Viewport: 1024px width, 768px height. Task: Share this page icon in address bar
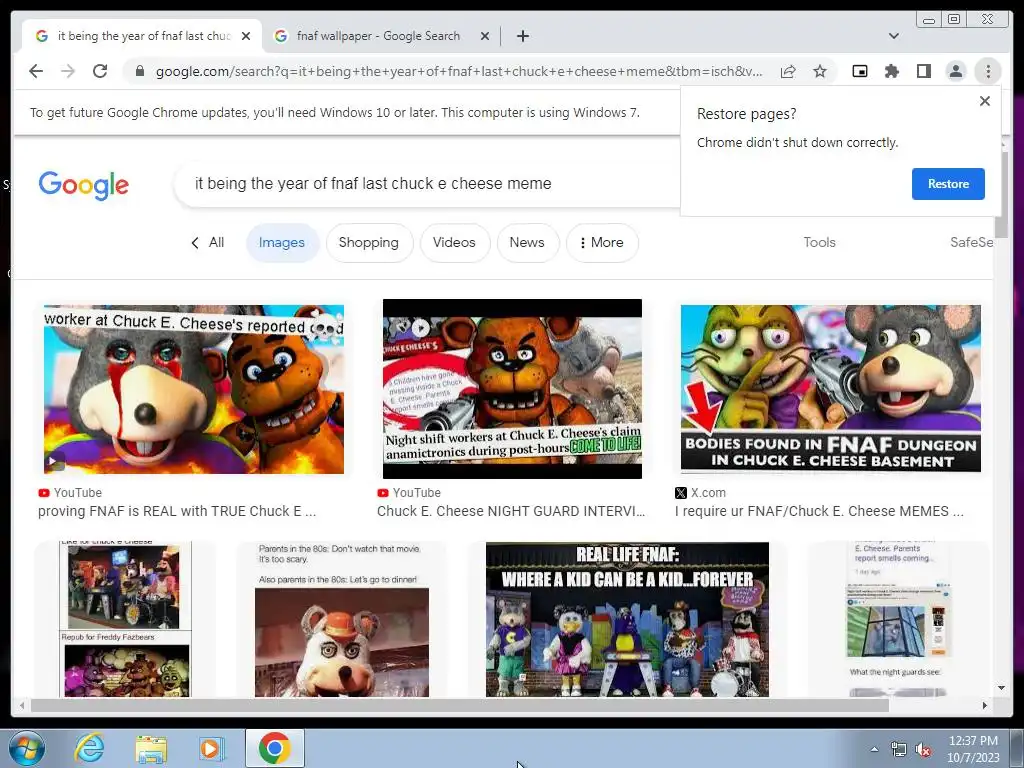tap(788, 71)
